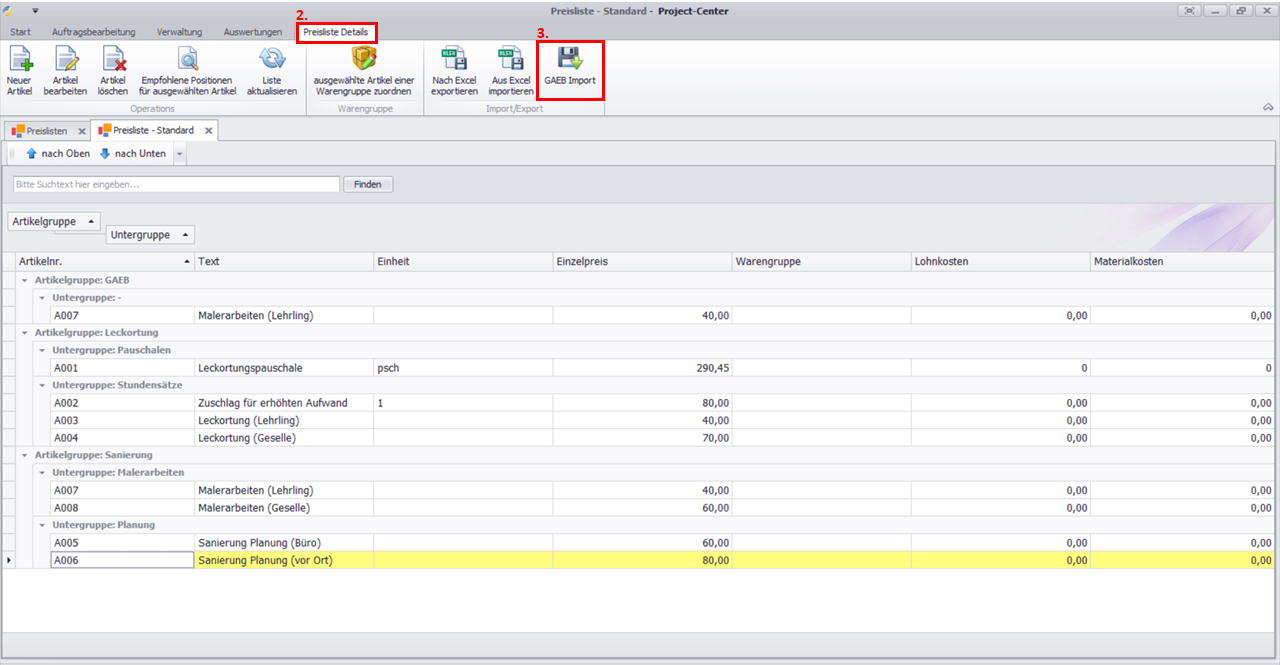This screenshot has width=1280, height=665.
Task: Switch to the Auftragsbearbeitung ribbon tab
Action: pos(93,32)
